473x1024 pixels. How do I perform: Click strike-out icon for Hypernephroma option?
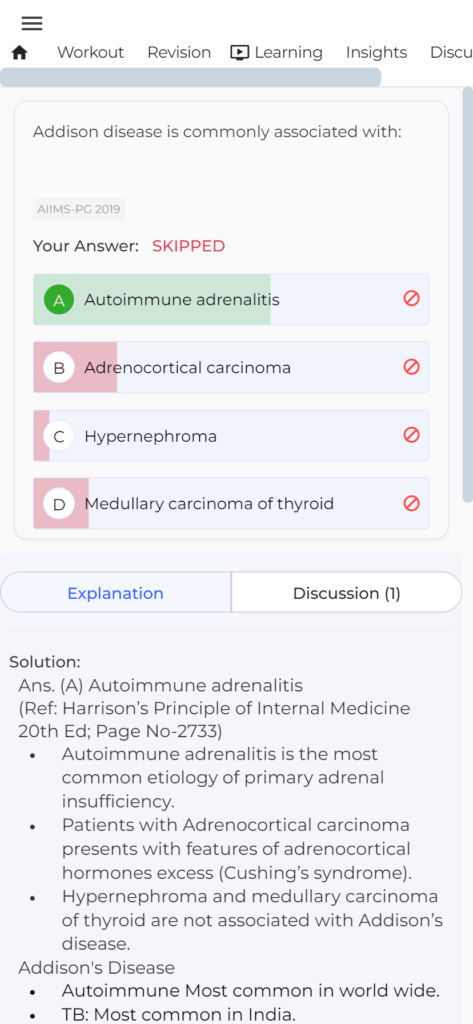(x=411, y=434)
